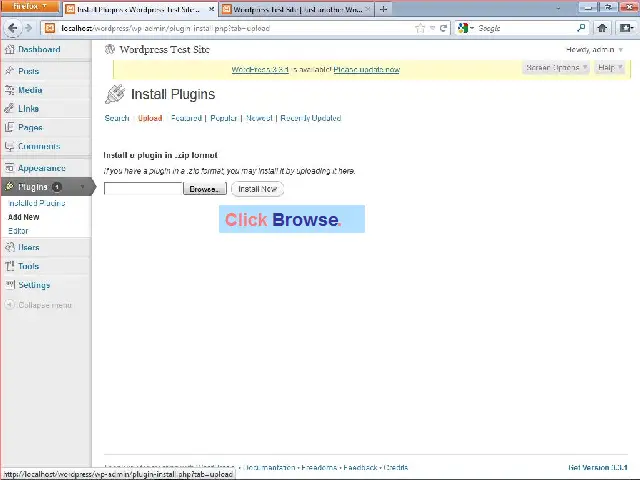Image resolution: width=640 pixels, height=480 pixels.
Task: Click the Users icon in sidebar
Action: pyautogui.click(x=9, y=247)
